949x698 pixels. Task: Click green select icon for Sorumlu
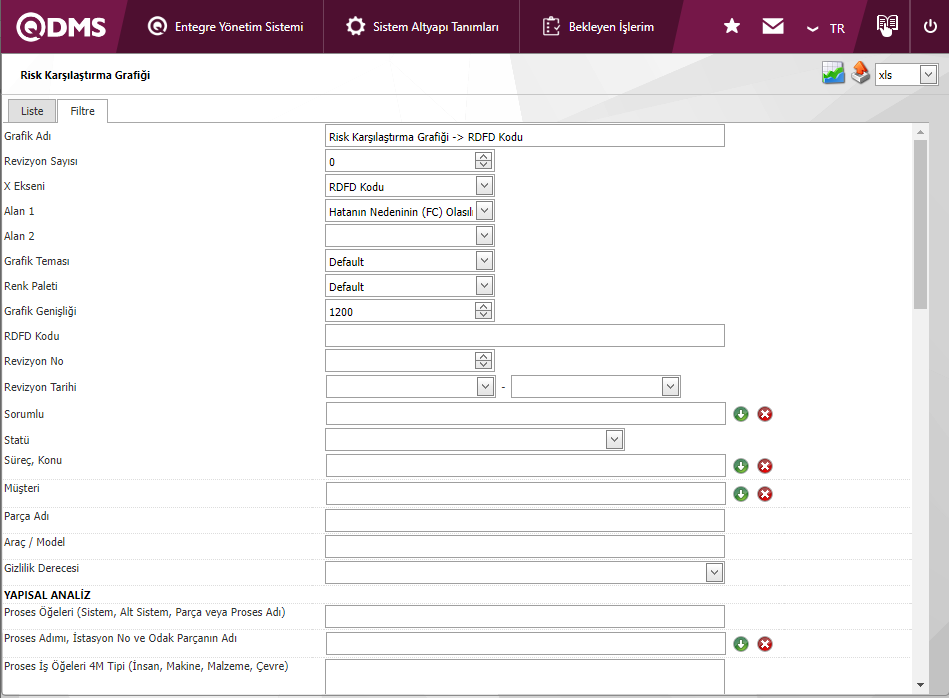pyautogui.click(x=741, y=414)
